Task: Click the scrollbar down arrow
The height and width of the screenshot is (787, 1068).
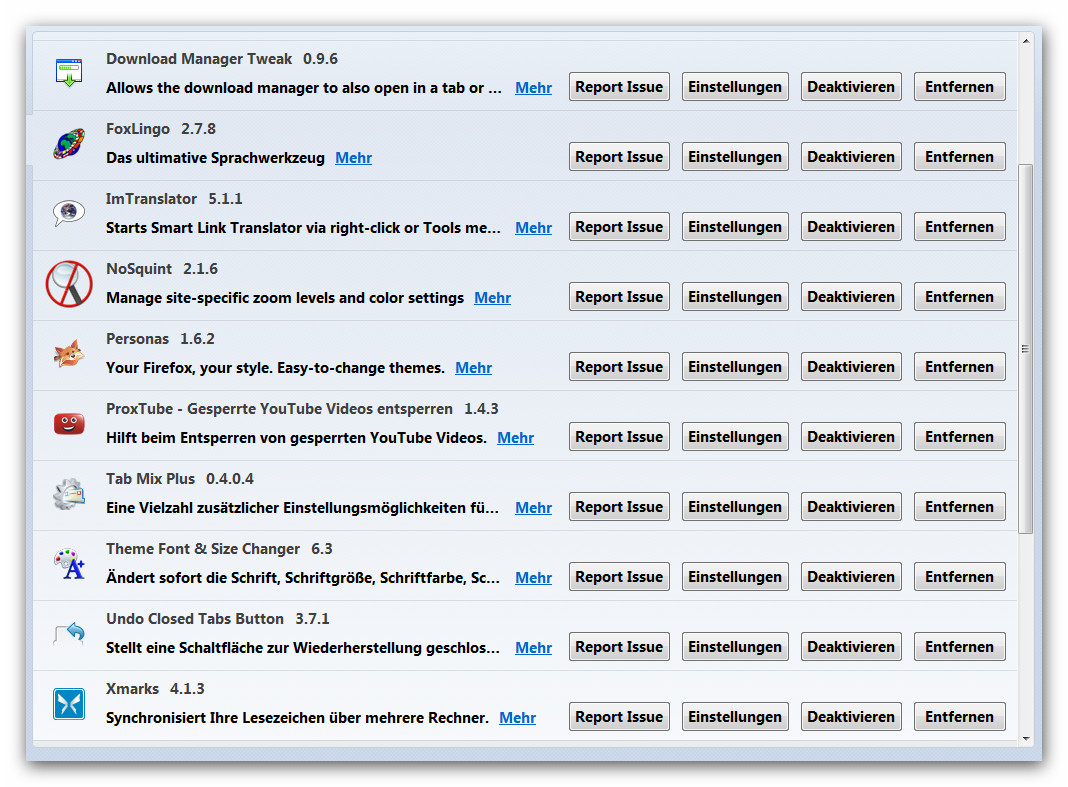Action: (1025, 738)
